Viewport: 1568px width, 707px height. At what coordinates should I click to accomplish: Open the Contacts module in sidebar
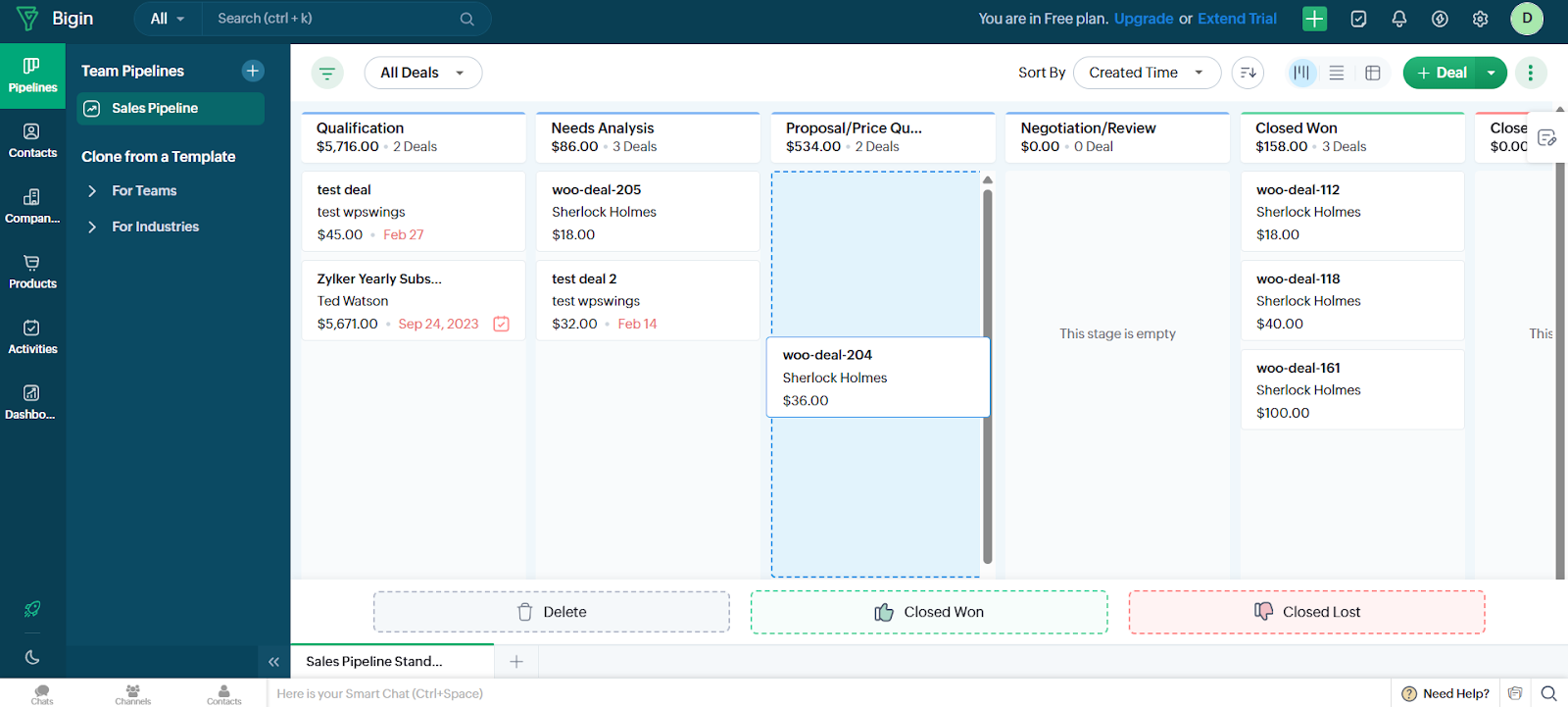[x=32, y=140]
